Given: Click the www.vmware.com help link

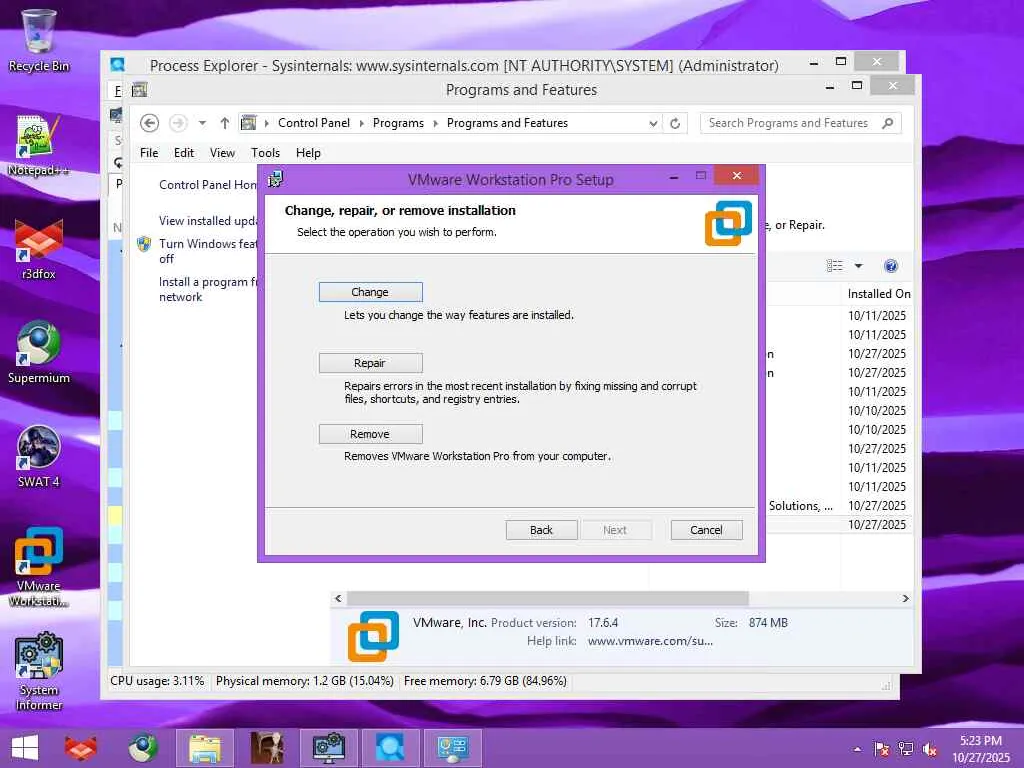Looking at the screenshot, I should click(x=650, y=641).
